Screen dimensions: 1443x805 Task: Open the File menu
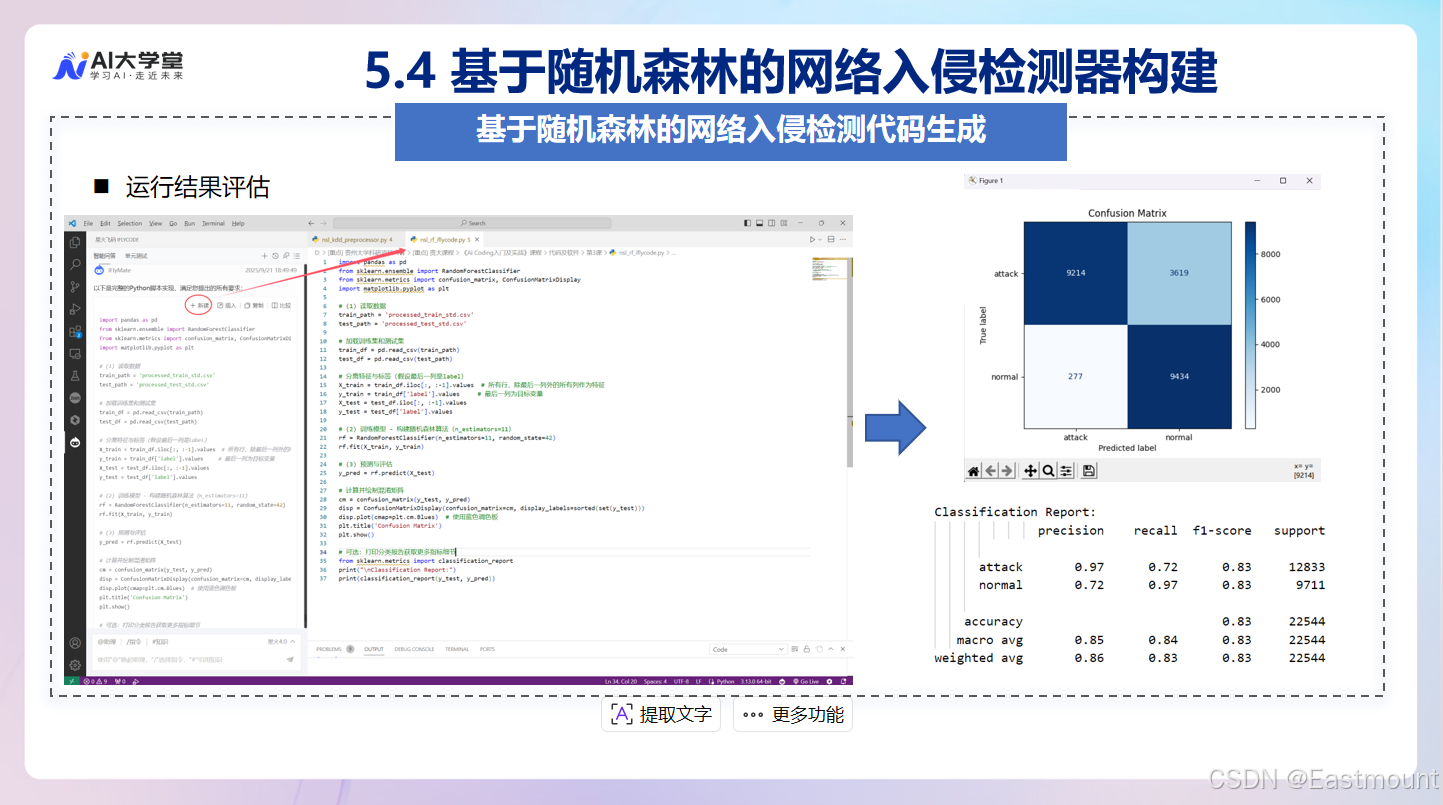88,223
